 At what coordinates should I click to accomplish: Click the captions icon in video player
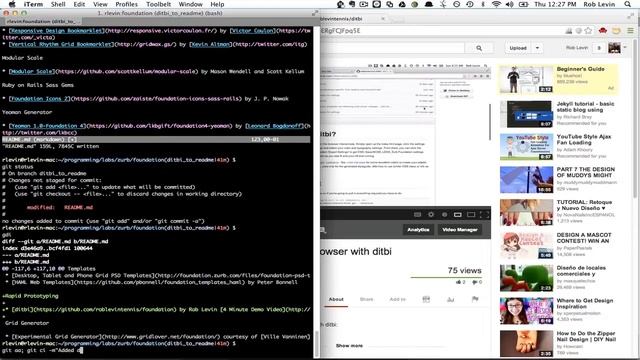tap(418, 214)
